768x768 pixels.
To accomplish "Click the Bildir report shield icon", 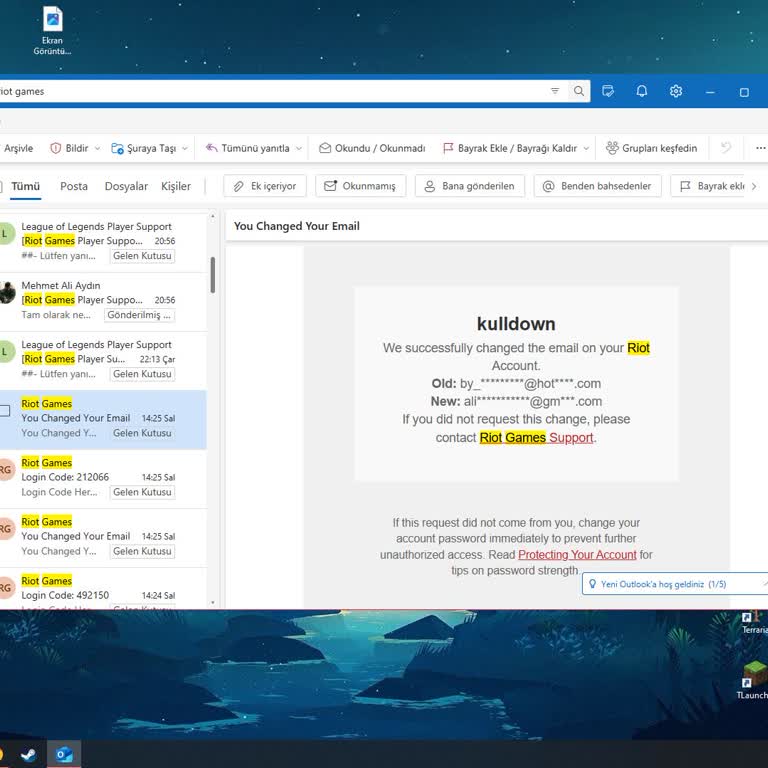I will (55, 148).
